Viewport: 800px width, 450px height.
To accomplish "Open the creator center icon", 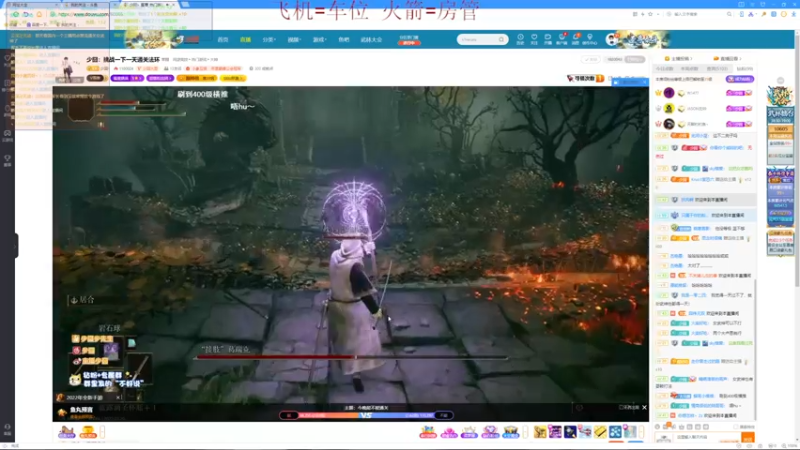I will pos(590,39).
